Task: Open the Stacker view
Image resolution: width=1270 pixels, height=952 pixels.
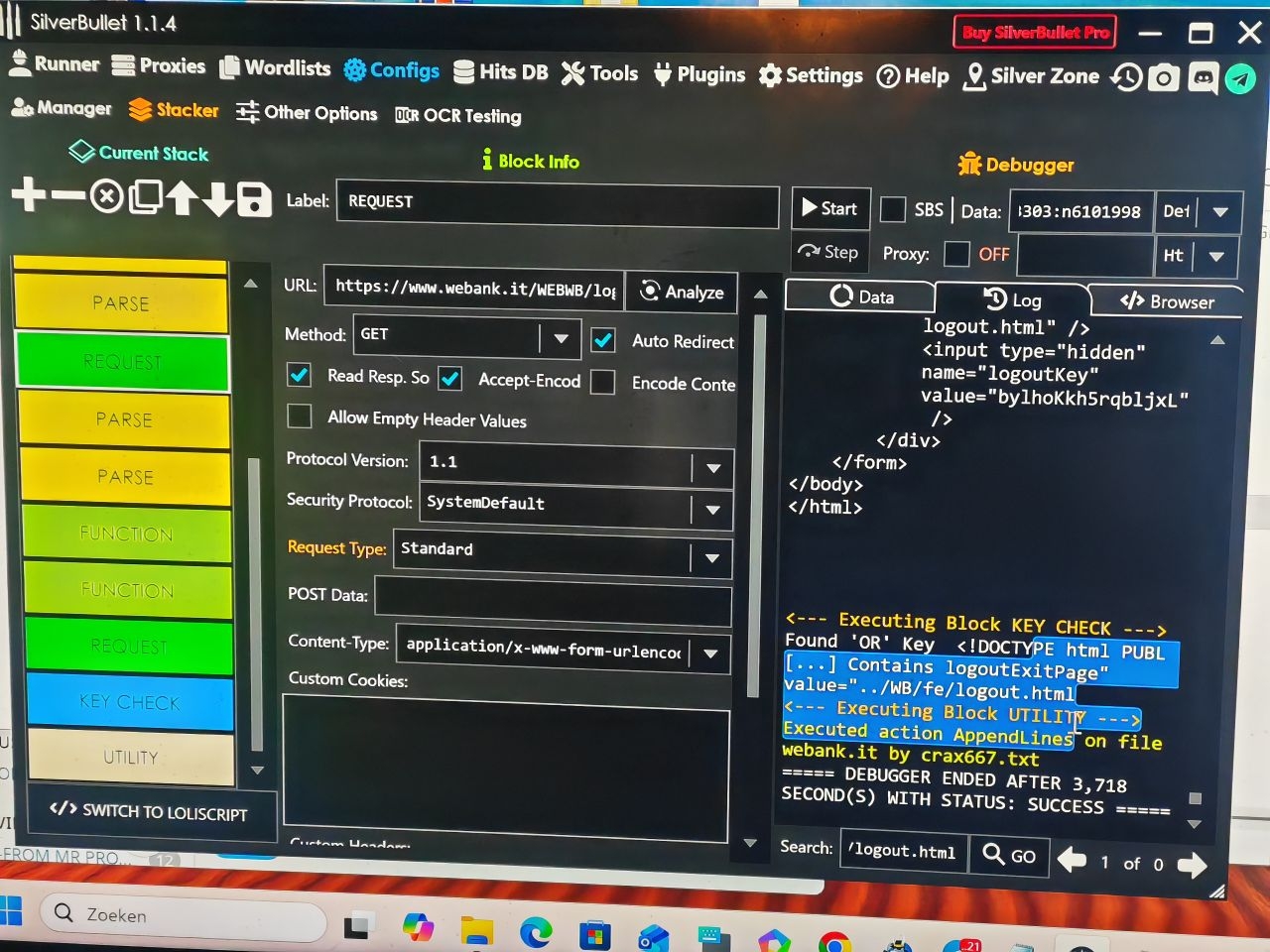Action: point(174,110)
